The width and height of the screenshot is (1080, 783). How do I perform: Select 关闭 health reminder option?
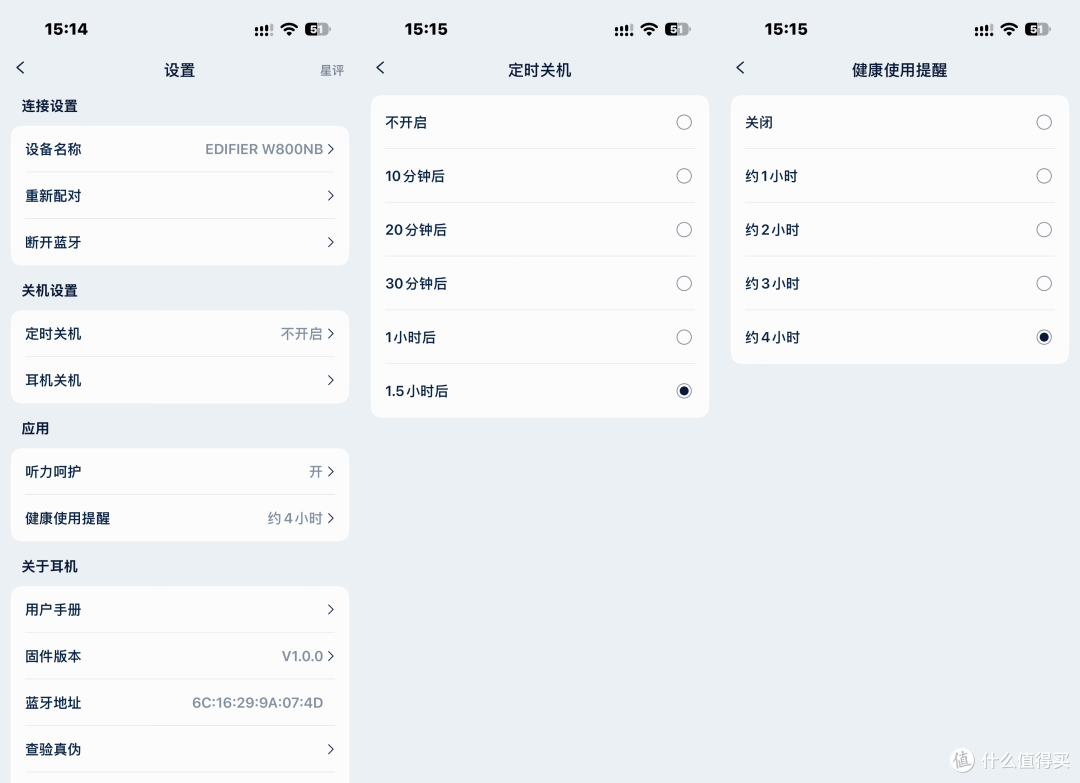point(1044,123)
